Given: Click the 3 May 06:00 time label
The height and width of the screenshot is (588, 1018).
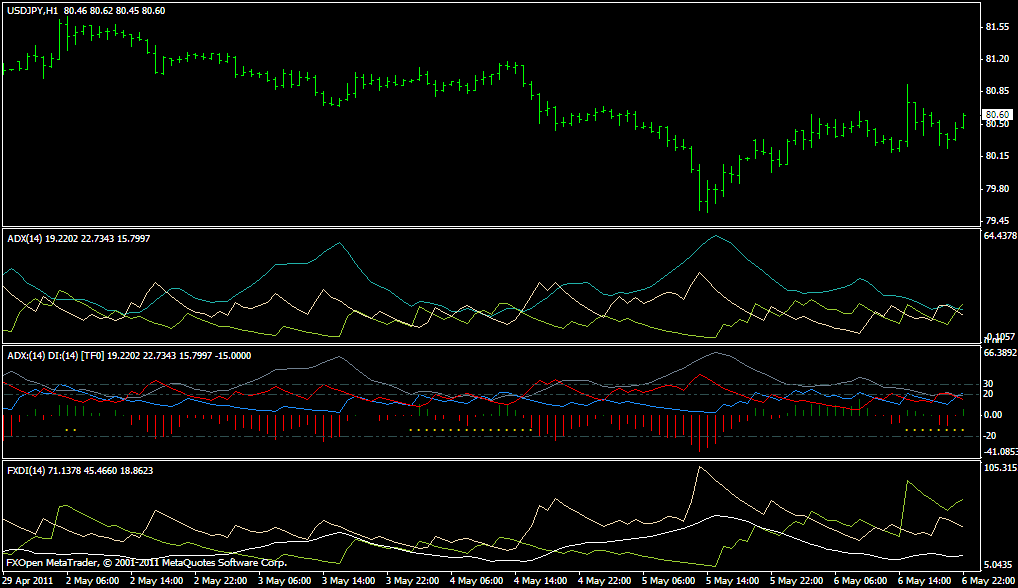Looking at the screenshot, I should tap(284, 581).
